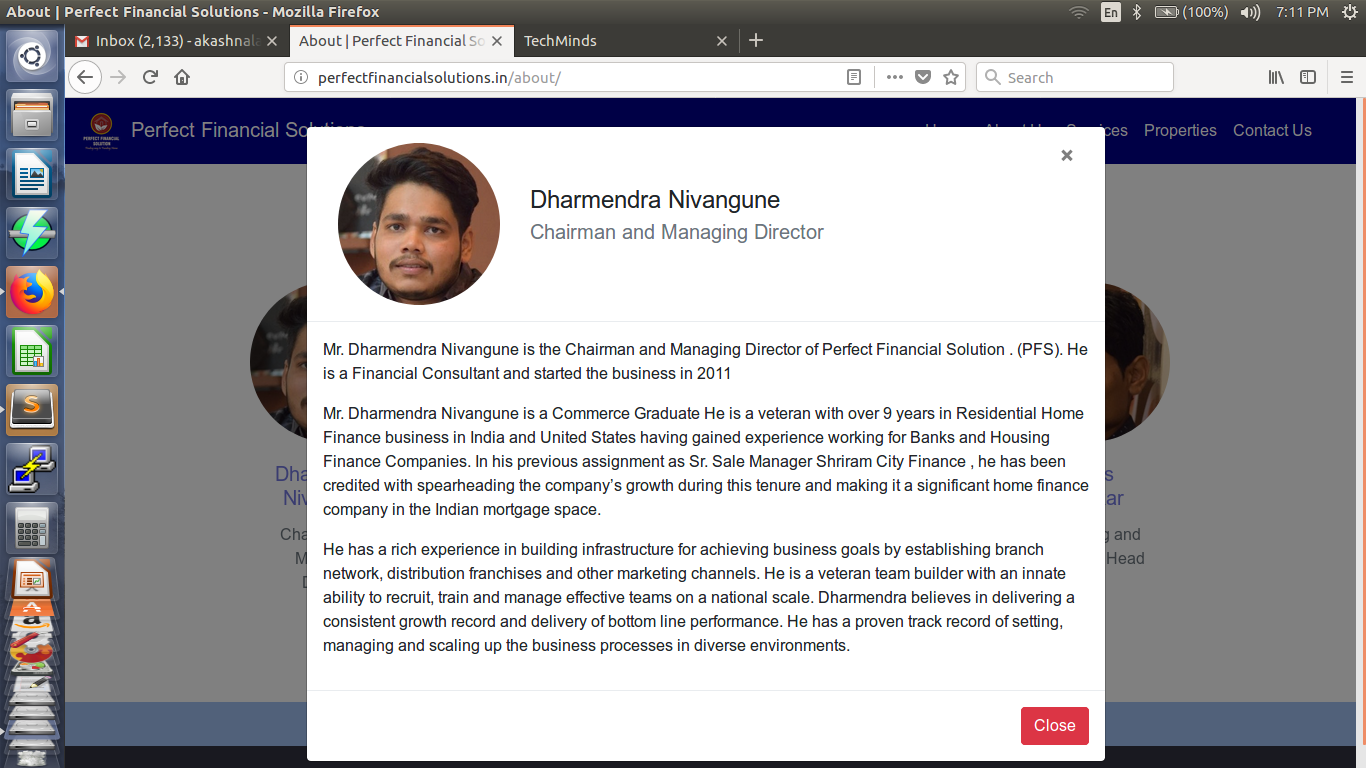Close the Inbox Gmail tab
Screen dimensions: 1366x768
[272, 41]
